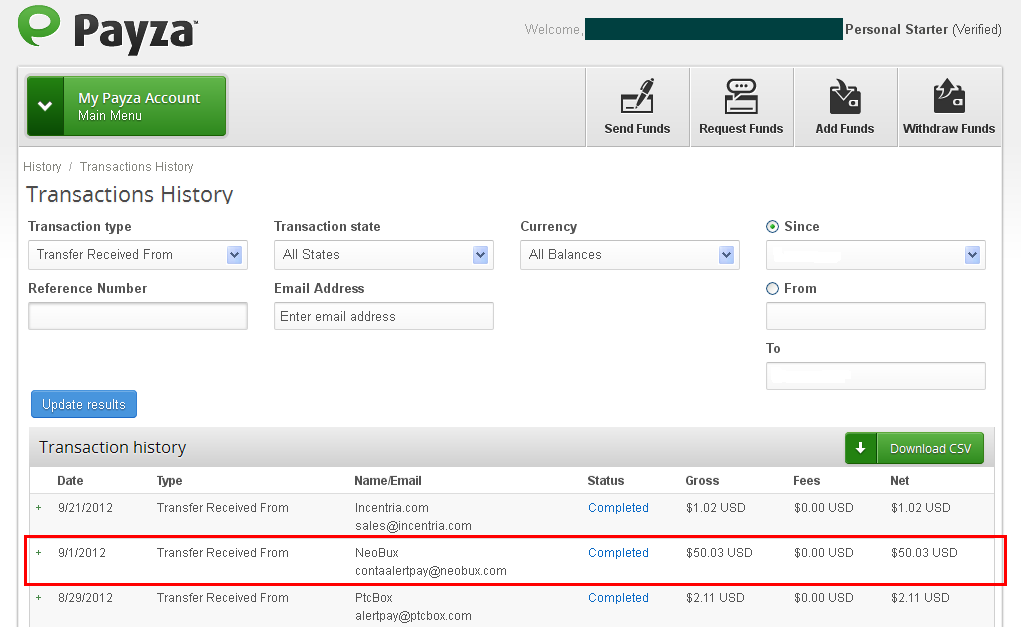Viewport: 1022px width, 627px height.
Task: Click the Reference Number input field
Action: [x=138, y=316]
